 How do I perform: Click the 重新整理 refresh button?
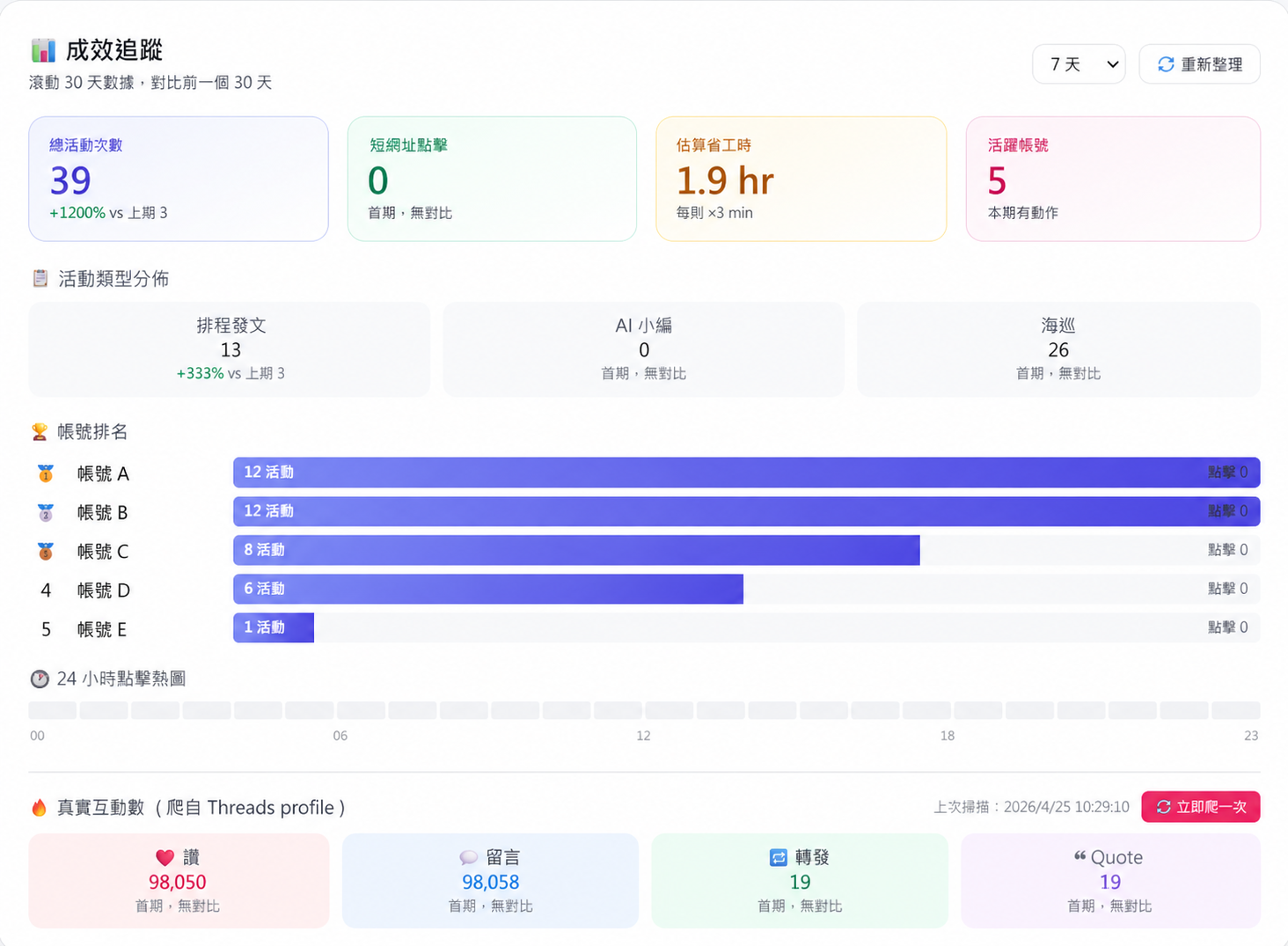(1199, 64)
